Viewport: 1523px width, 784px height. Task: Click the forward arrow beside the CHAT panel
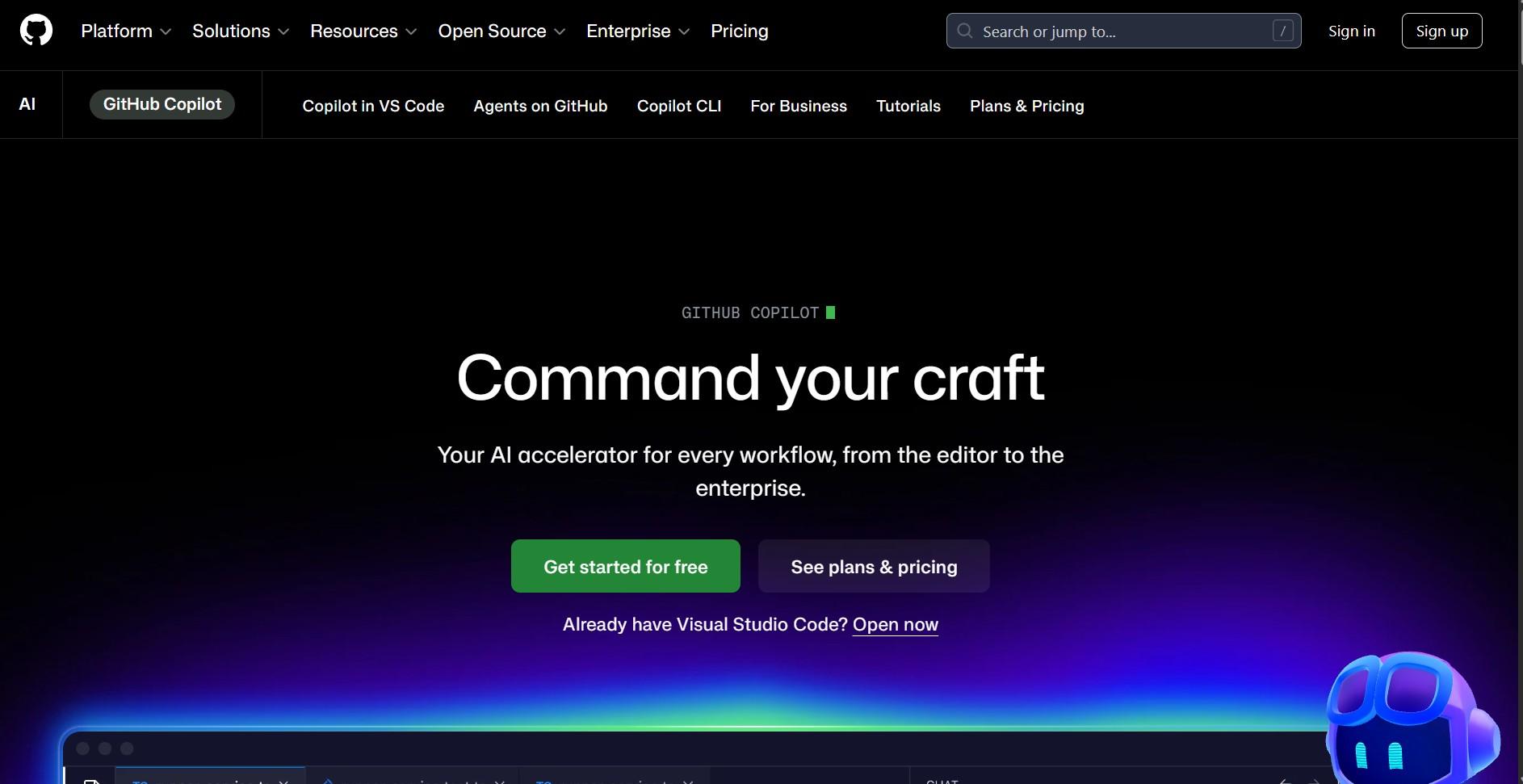(1313, 782)
